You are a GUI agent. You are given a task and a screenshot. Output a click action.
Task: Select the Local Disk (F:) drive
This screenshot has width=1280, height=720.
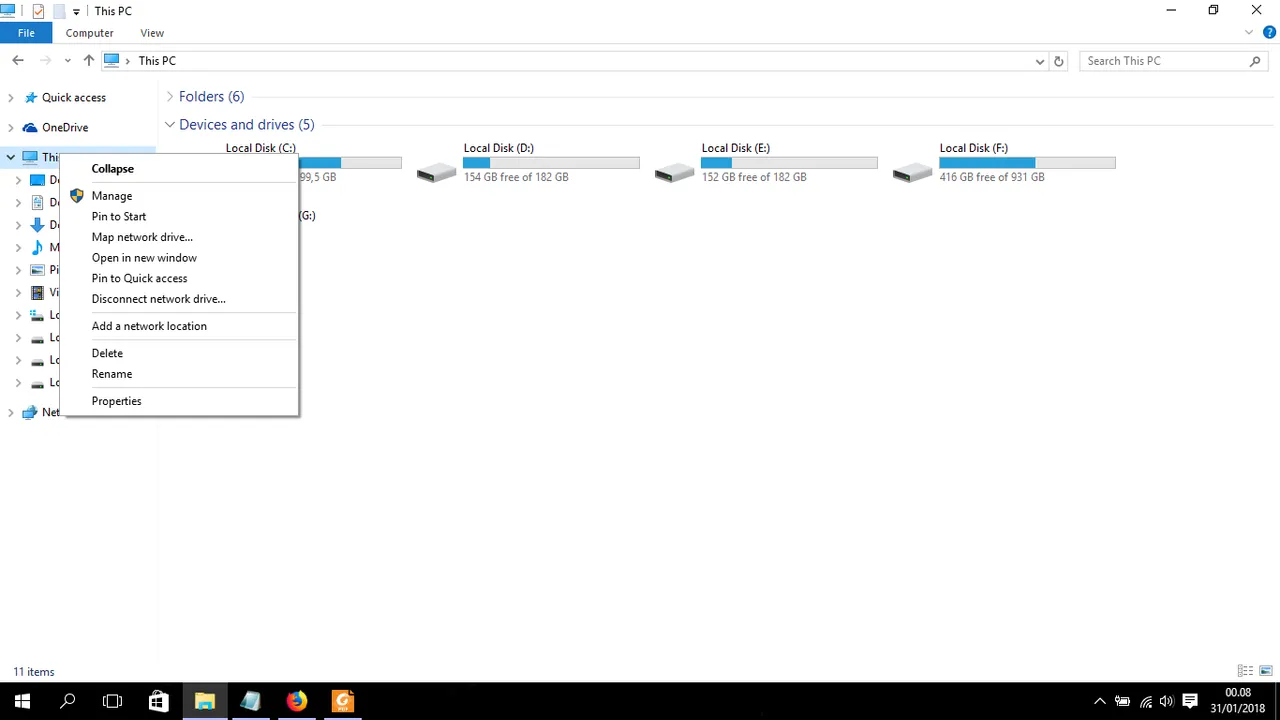pos(1004,163)
